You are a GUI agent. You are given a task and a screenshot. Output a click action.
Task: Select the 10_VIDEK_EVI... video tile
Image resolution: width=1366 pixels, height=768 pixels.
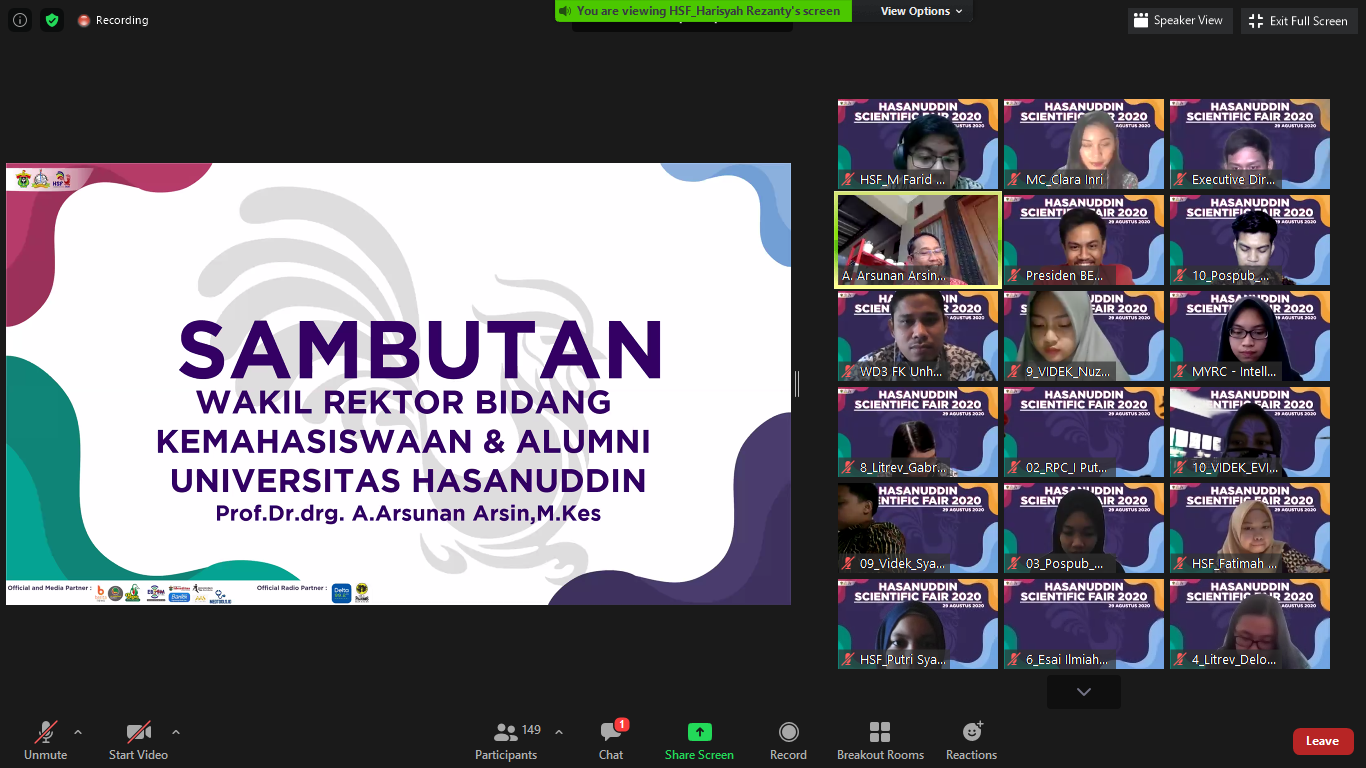1250,432
